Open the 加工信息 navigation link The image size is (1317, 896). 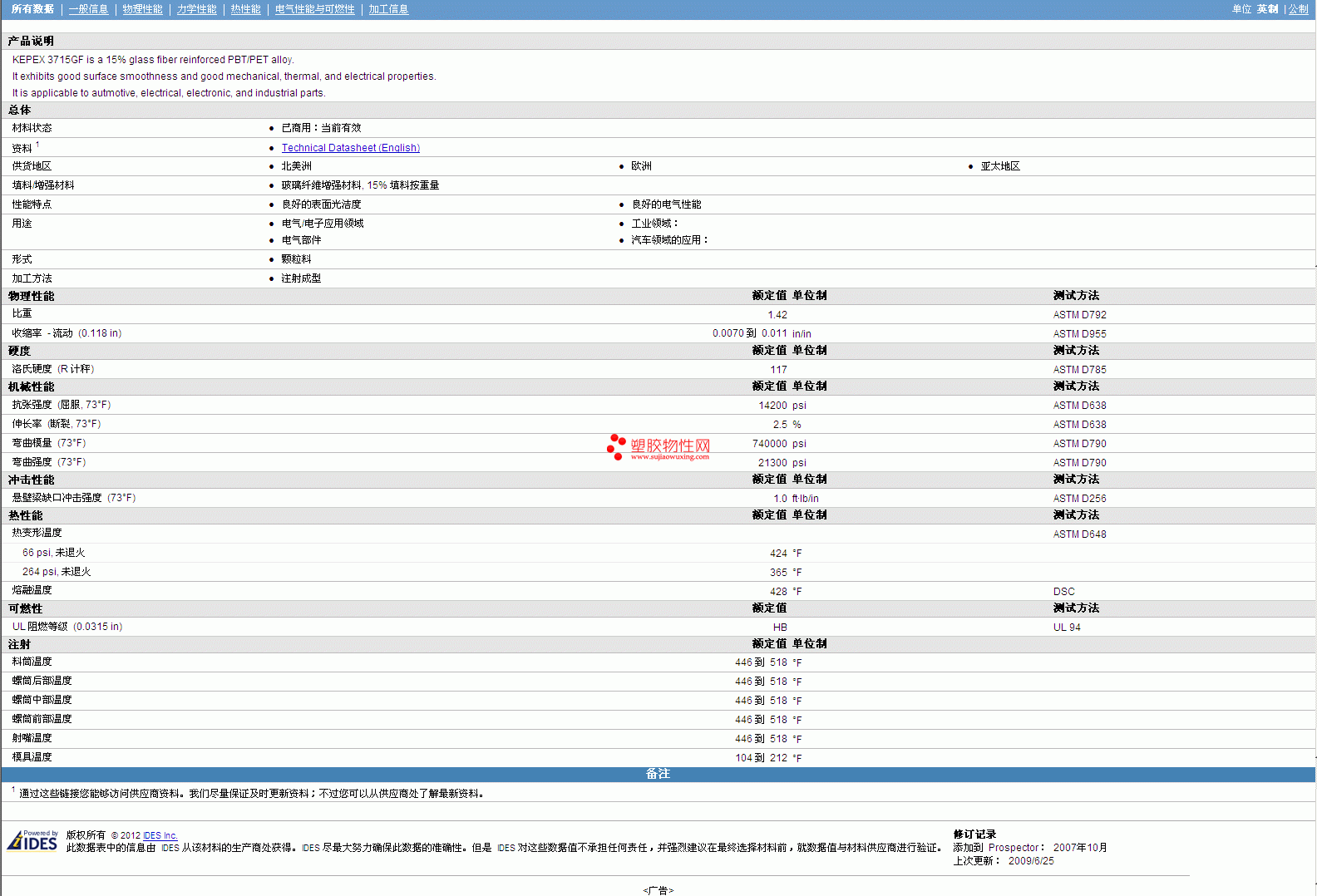tap(388, 9)
